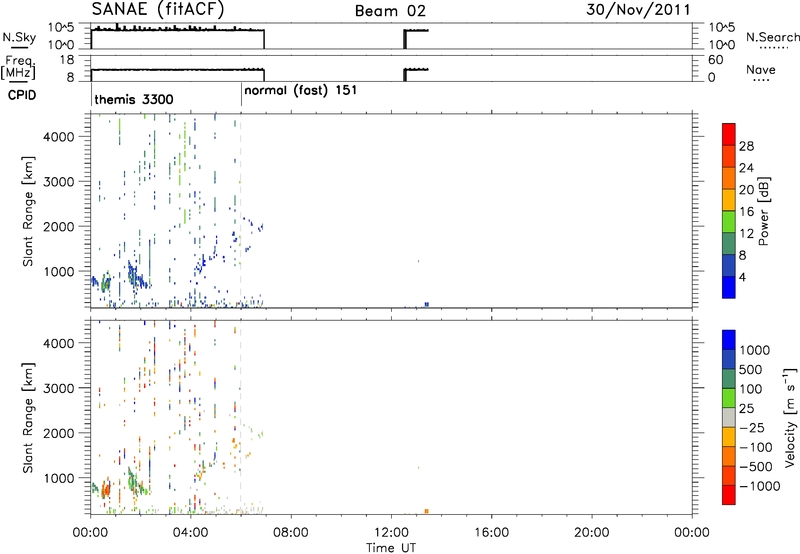Click the -1000 value on Velocity colorbar
This screenshot has width=800, height=554.
click(x=759, y=486)
